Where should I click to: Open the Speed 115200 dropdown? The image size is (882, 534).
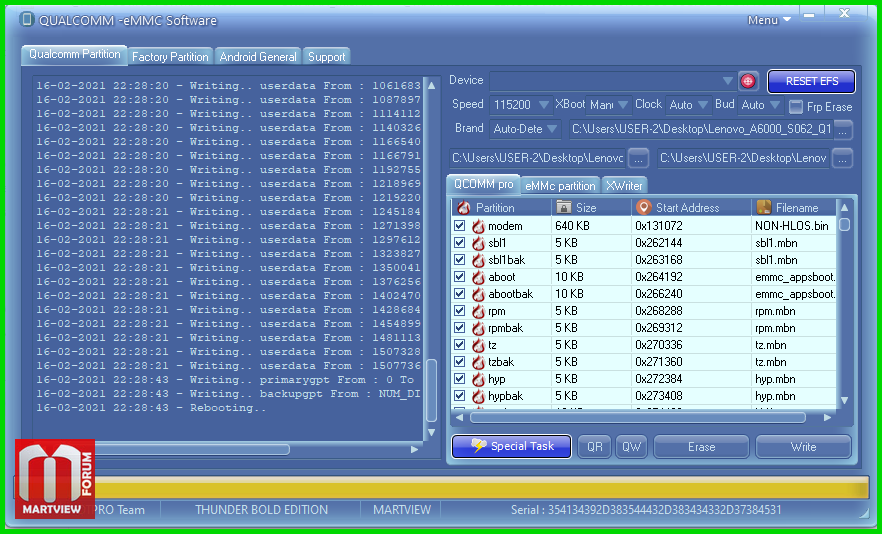pyautogui.click(x=543, y=105)
